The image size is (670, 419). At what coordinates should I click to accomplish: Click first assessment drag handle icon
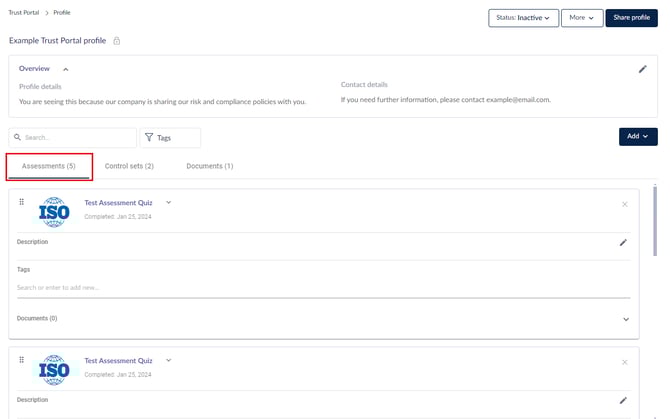click(x=22, y=202)
